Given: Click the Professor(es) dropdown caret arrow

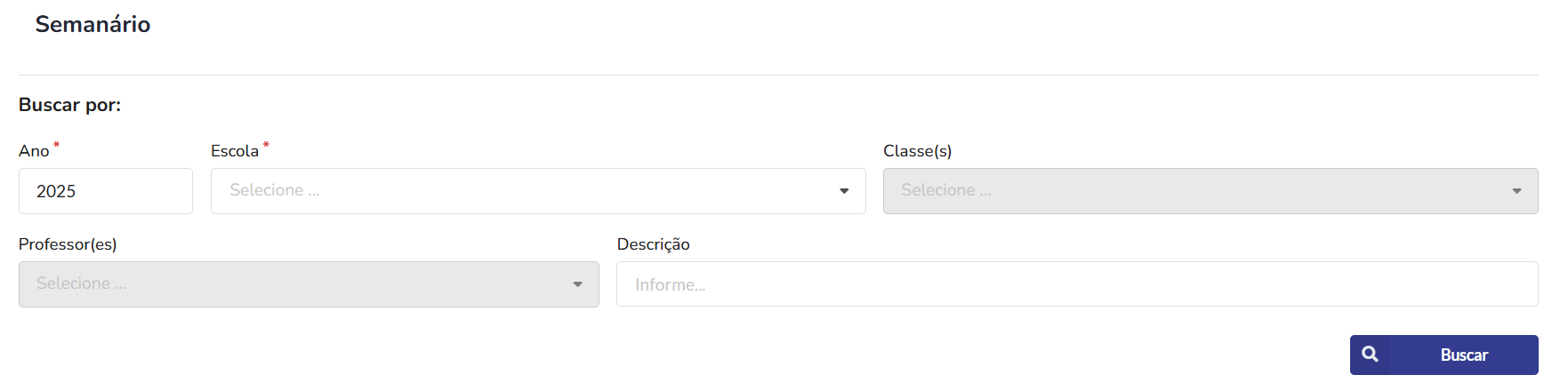Looking at the screenshot, I should [x=577, y=284].
